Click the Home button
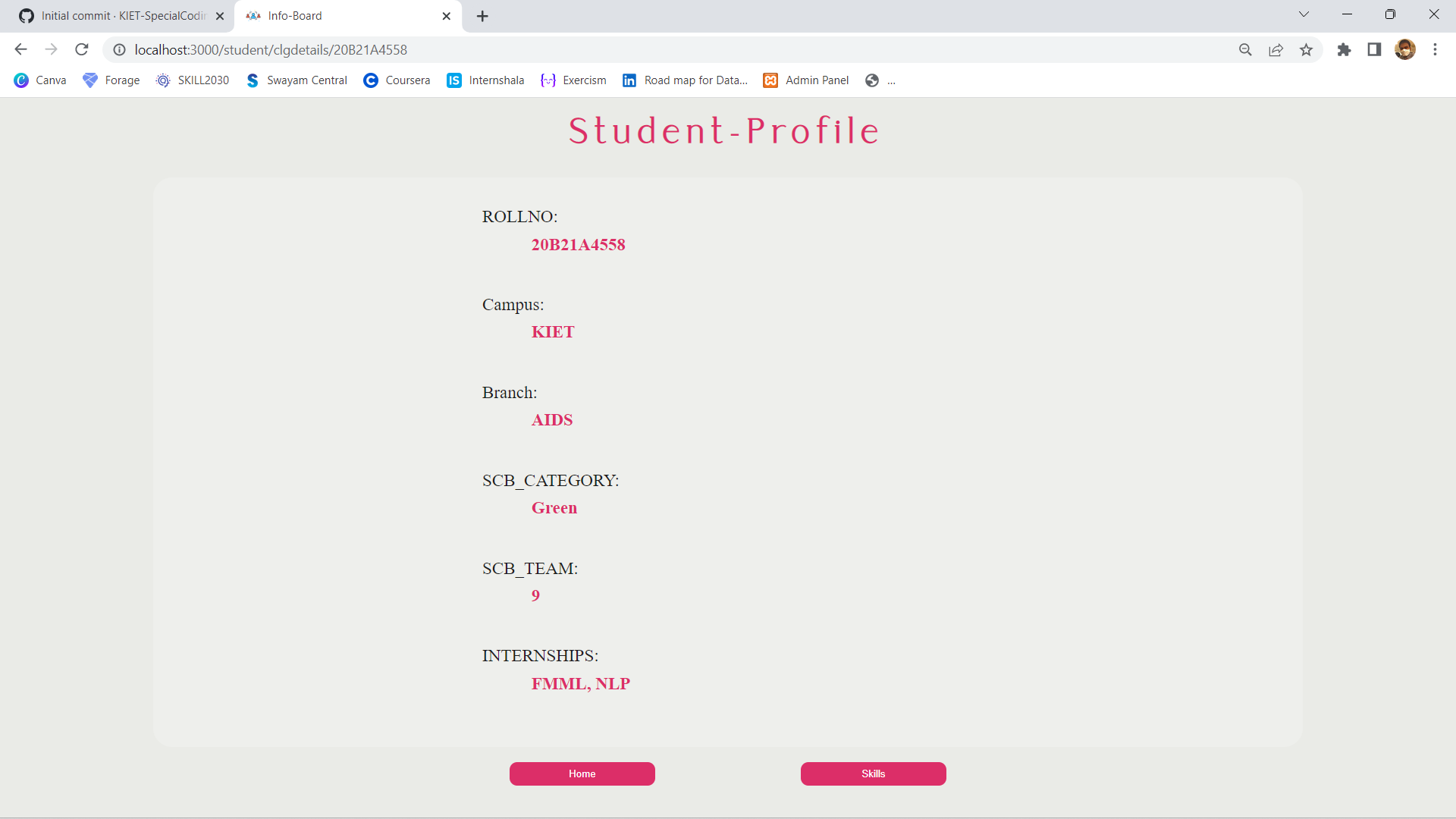The height and width of the screenshot is (819, 1456). 582,773
